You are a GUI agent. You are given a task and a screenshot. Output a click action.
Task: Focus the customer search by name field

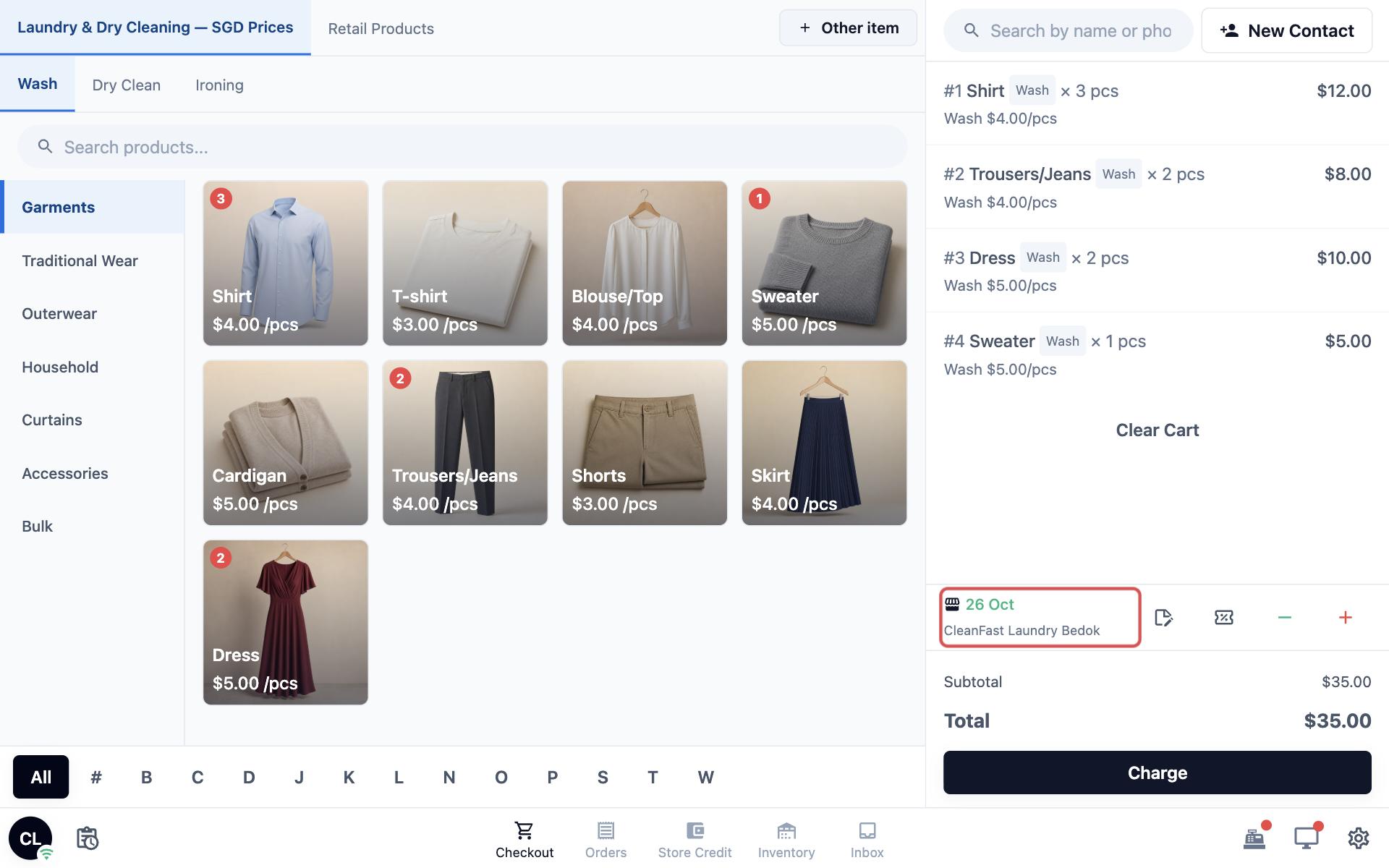click(1069, 30)
